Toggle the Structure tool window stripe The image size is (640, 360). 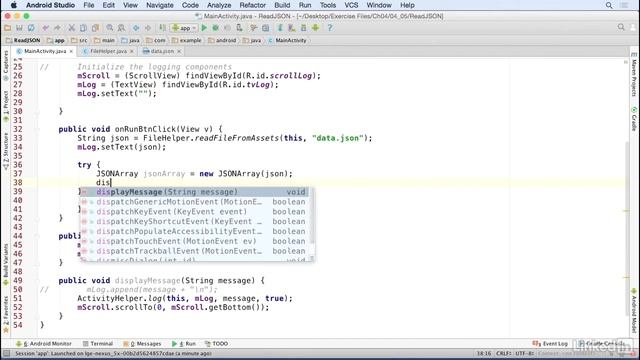coord(6,152)
